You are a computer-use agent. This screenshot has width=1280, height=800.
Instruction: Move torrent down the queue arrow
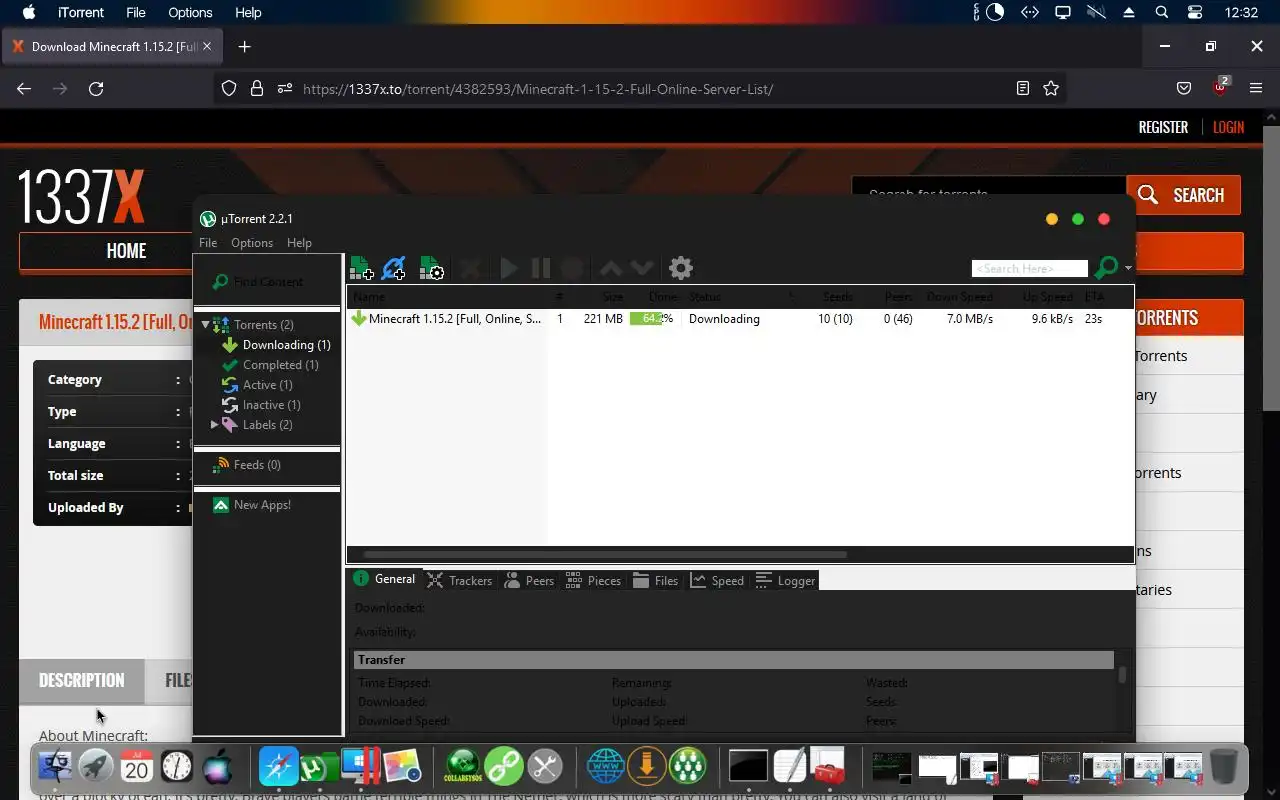(x=643, y=268)
